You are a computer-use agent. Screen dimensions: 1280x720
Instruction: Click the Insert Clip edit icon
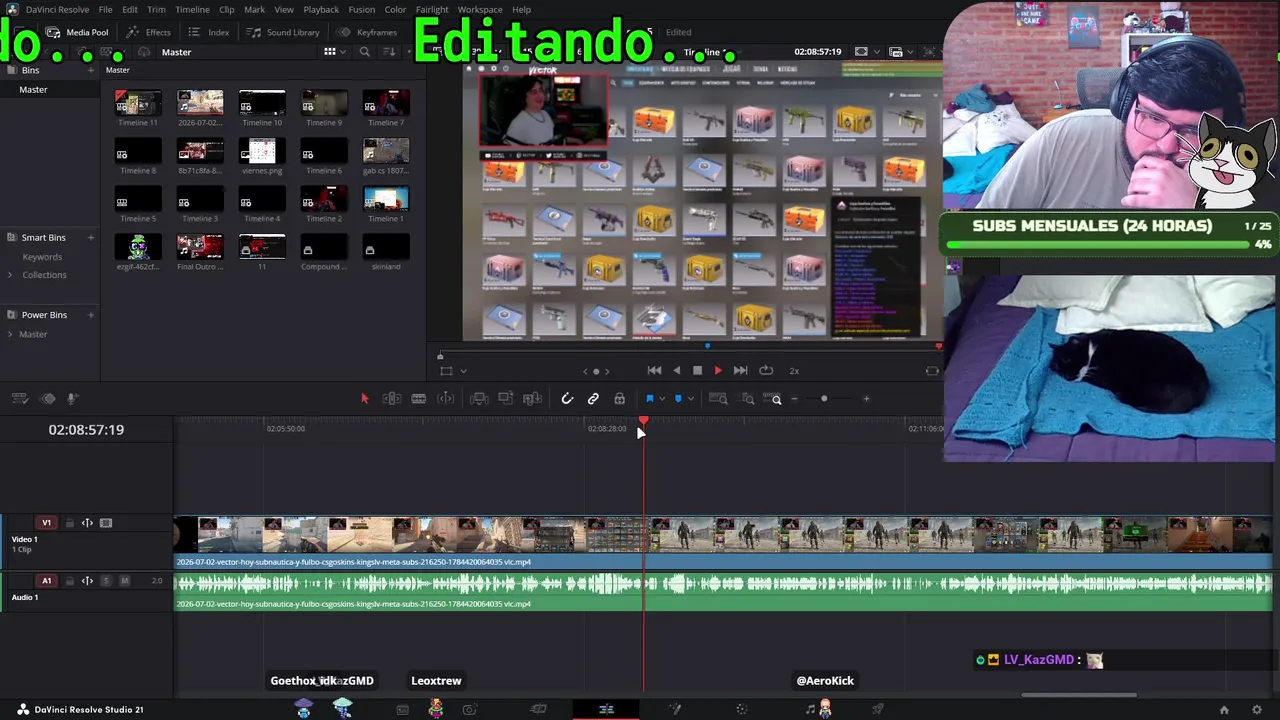point(479,399)
